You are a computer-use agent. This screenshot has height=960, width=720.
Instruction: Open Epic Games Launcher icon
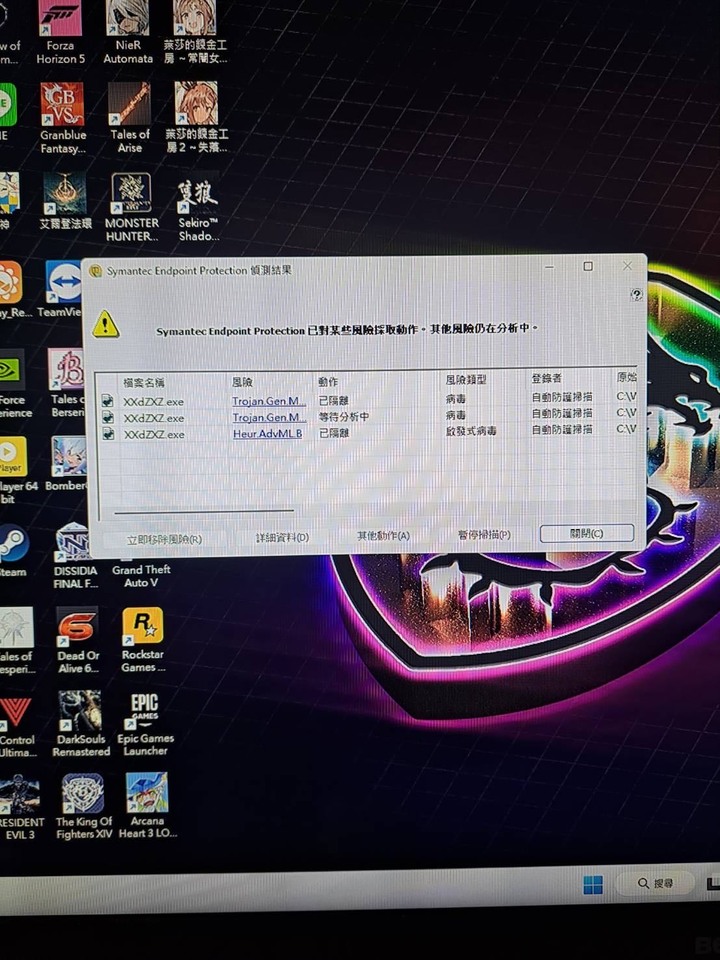tap(145, 724)
